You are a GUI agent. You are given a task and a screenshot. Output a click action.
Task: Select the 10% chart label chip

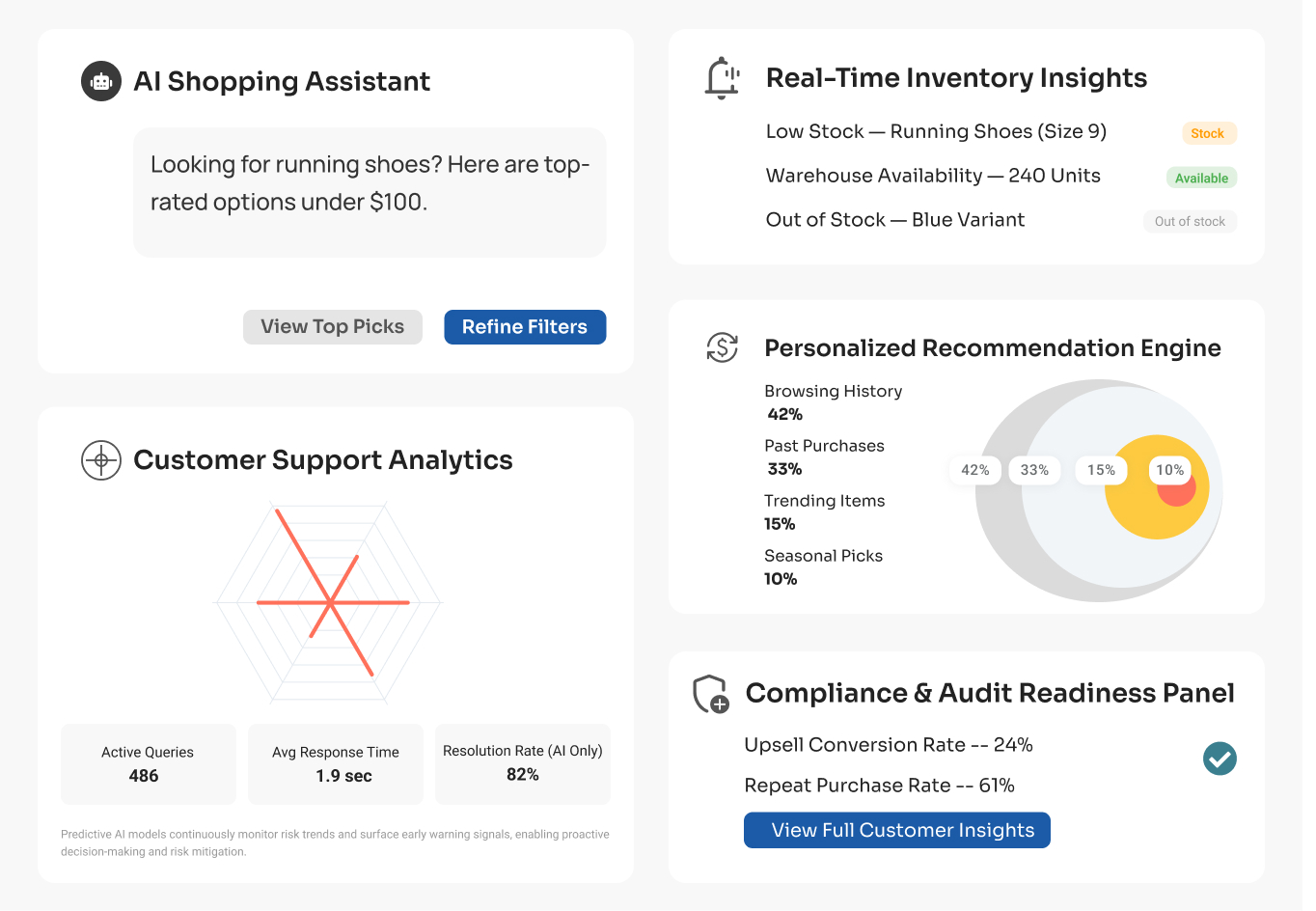tap(1169, 470)
